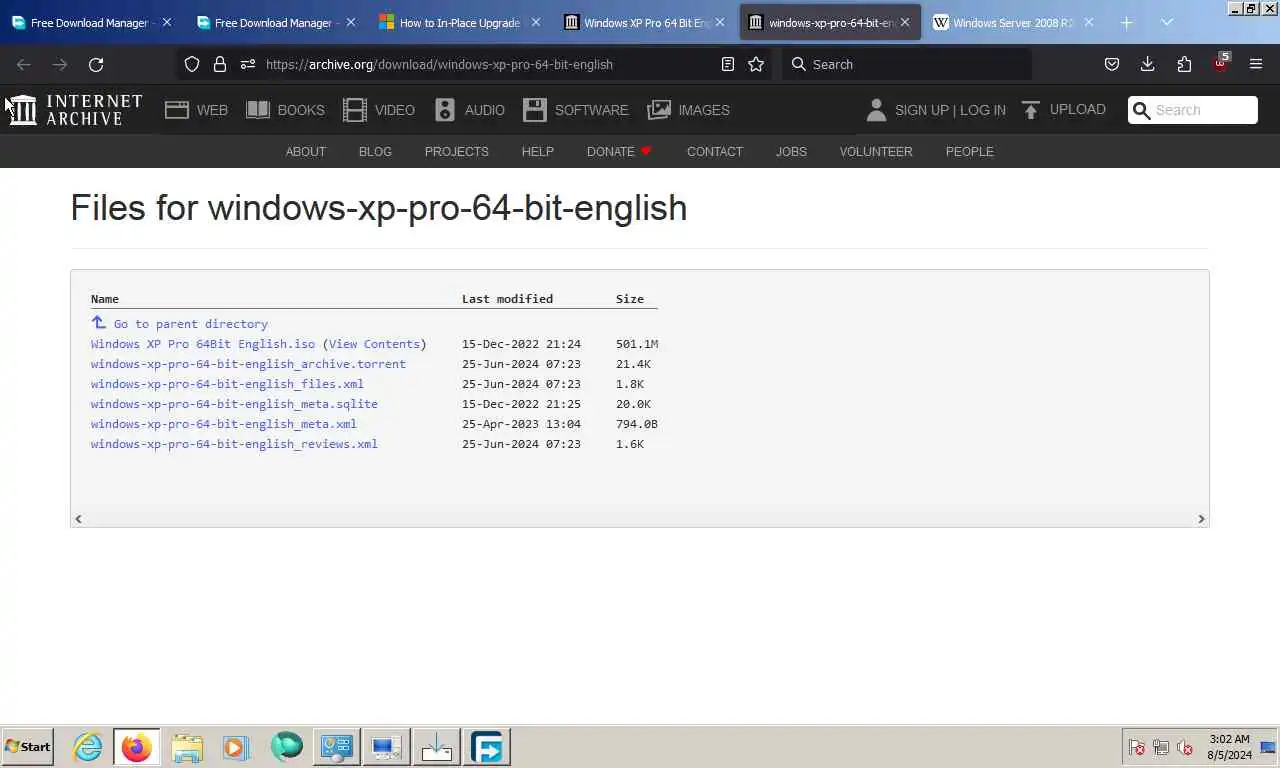Click the Start button
The width and height of the screenshot is (1280, 768).
[x=28, y=747]
